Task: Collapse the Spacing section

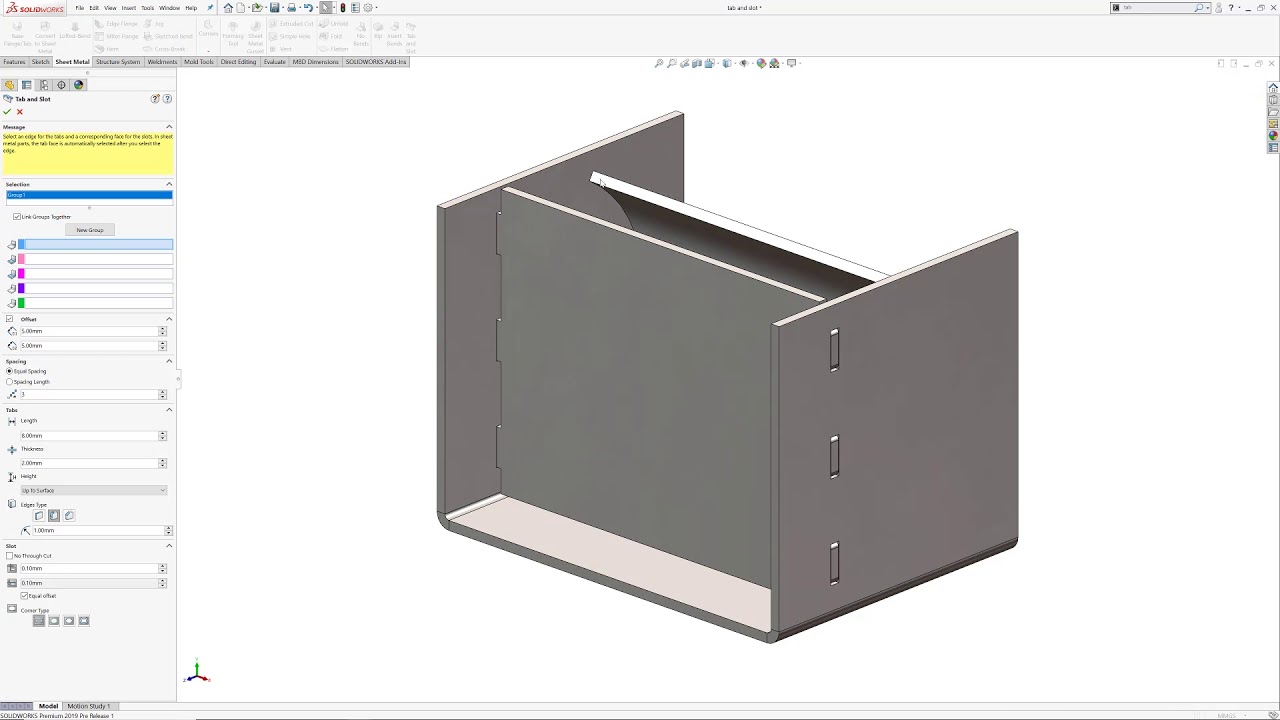Action: pyautogui.click(x=169, y=361)
